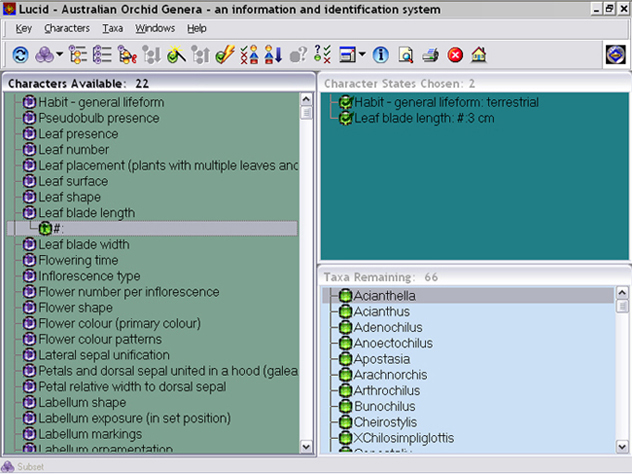Select 'Petal relative width to dorsal sepal' character
This screenshot has height=474, width=632.
coord(132,387)
